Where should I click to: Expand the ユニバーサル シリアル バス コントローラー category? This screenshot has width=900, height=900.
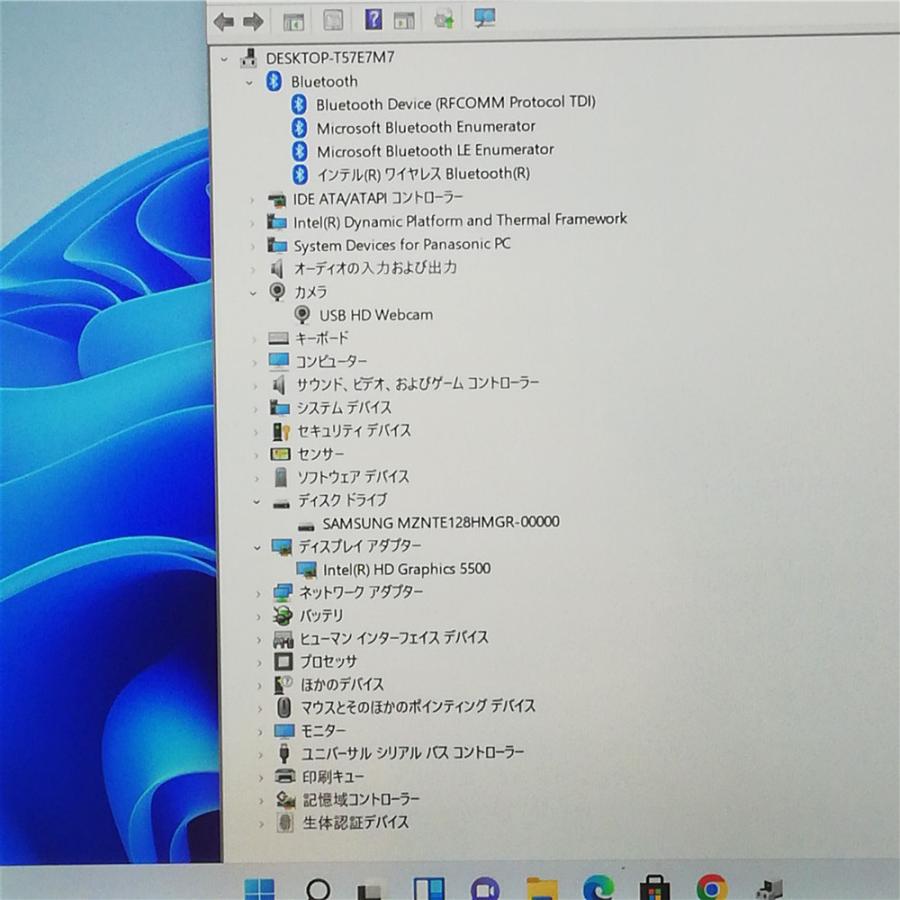click(x=261, y=755)
